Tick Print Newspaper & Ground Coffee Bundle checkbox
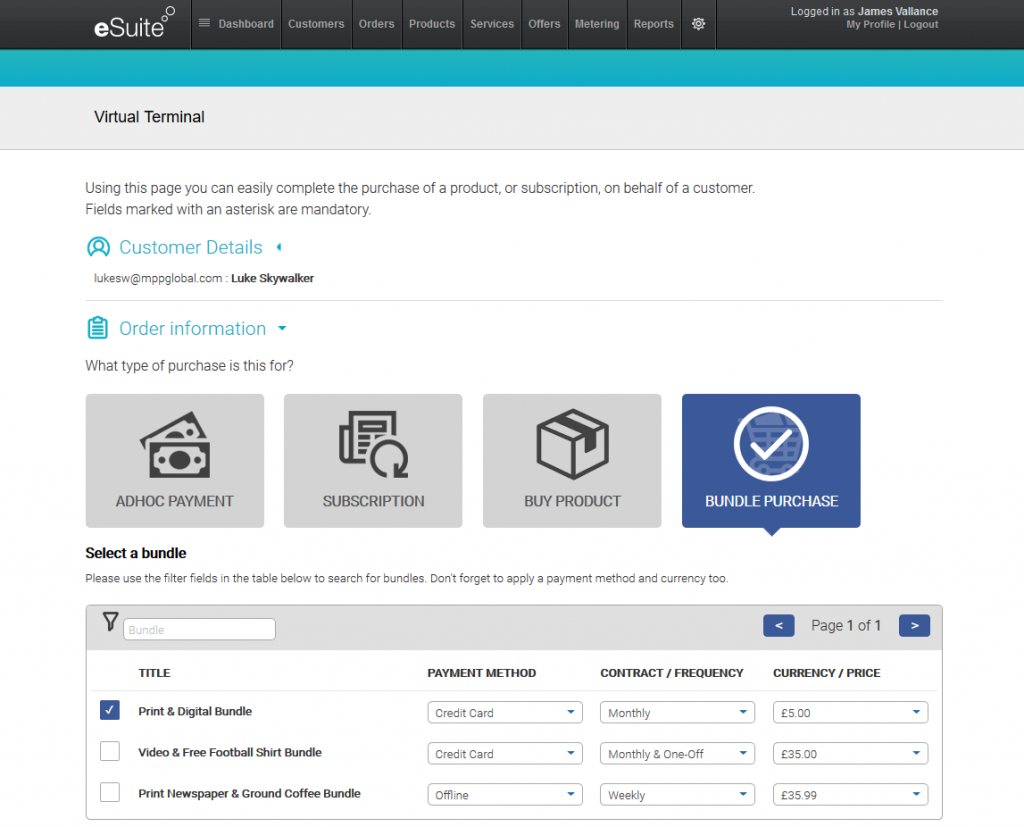 click(x=110, y=792)
